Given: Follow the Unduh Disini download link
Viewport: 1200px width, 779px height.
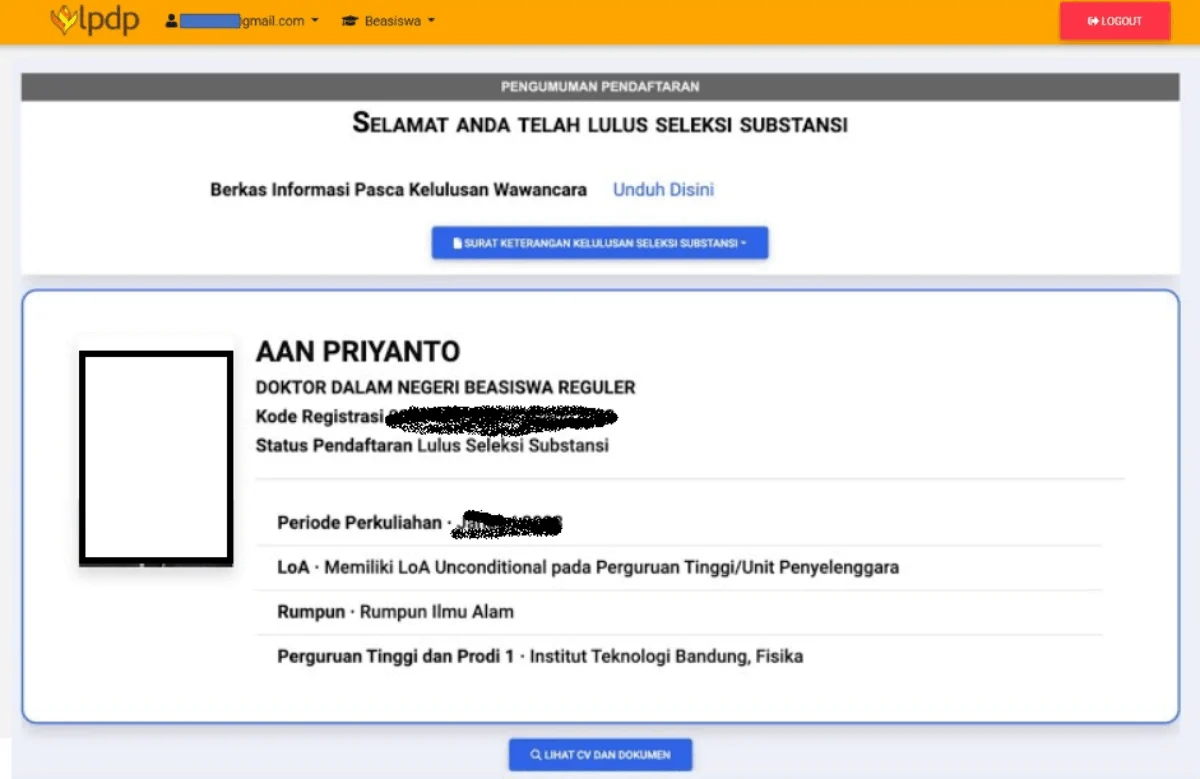Looking at the screenshot, I should (x=663, y=190).
